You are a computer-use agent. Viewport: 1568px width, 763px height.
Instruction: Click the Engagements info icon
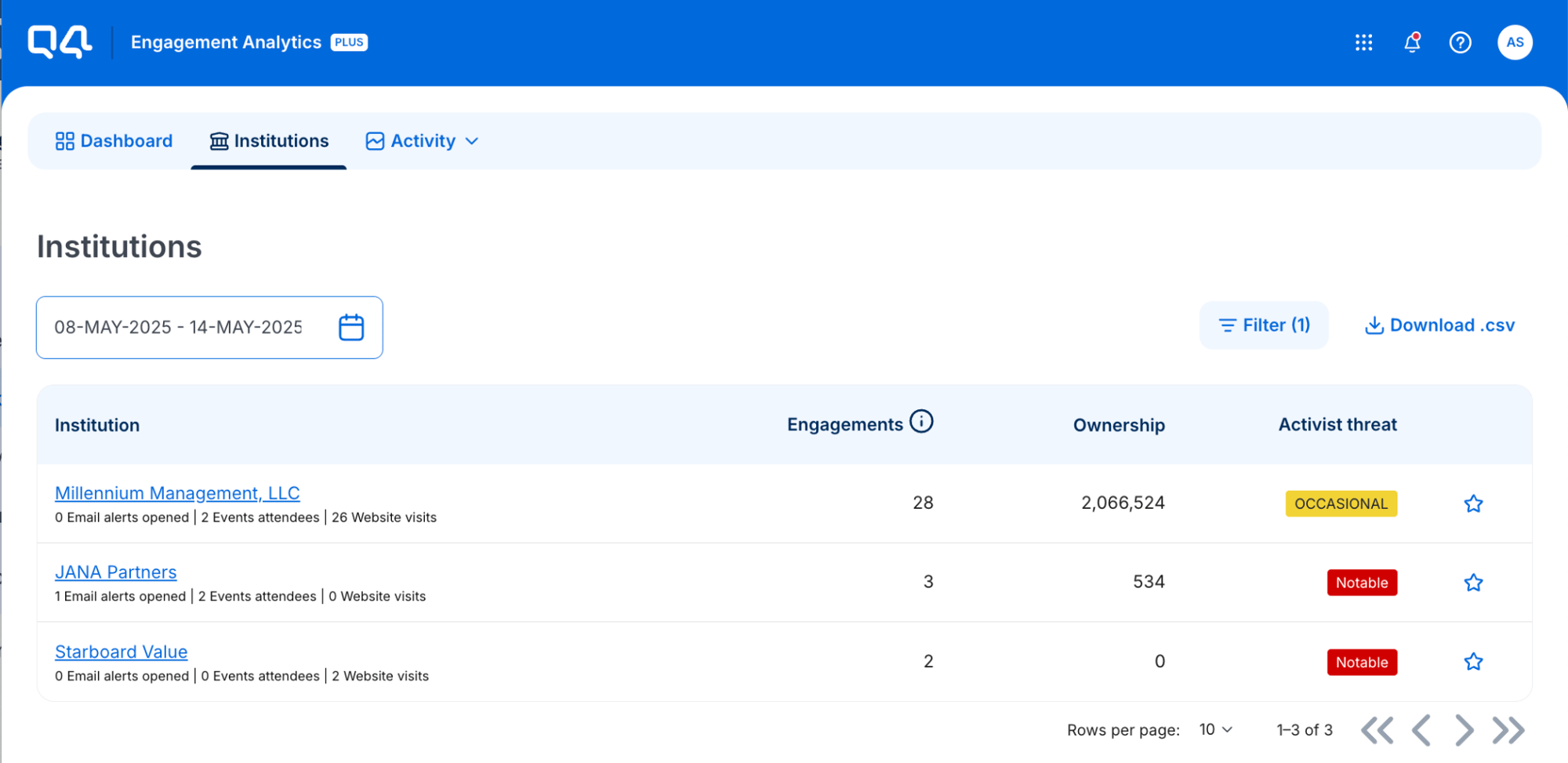[x=921, y=422]
